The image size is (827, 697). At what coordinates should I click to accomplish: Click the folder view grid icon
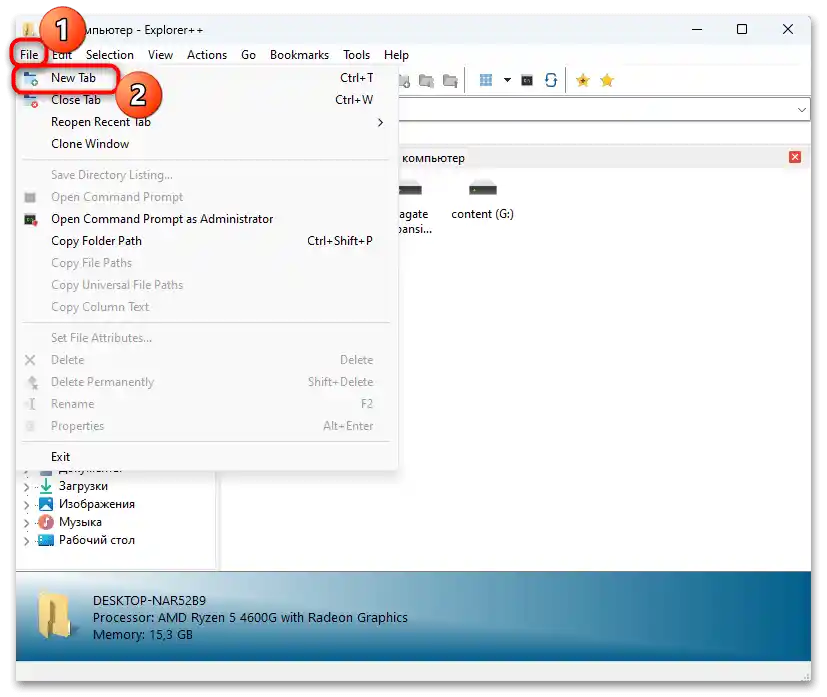pos(485,80)
